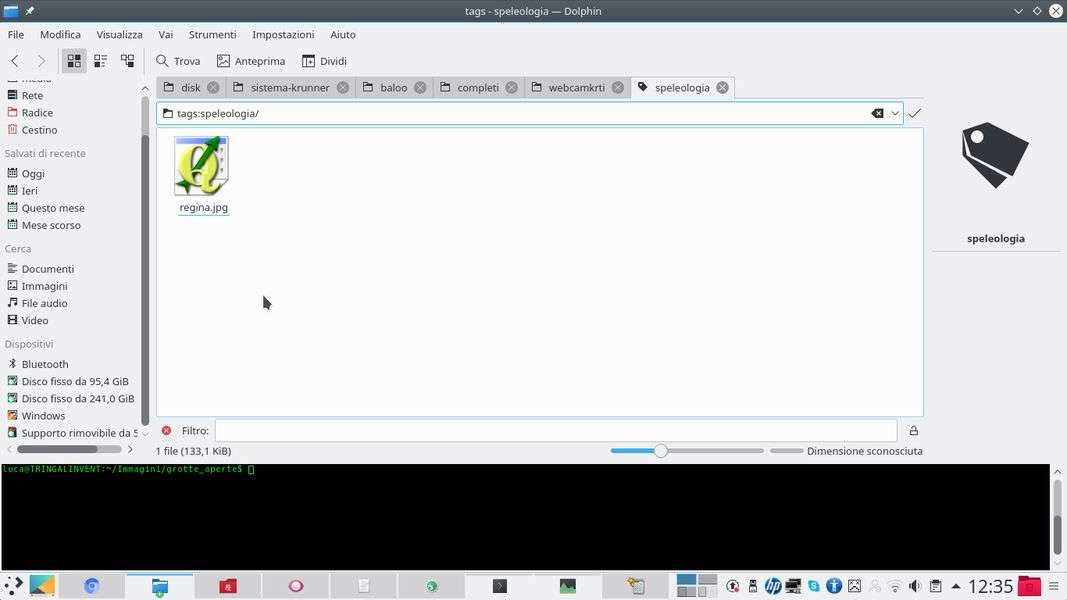
Task: Click the 12:35 clock
Action: coord(991,586)
